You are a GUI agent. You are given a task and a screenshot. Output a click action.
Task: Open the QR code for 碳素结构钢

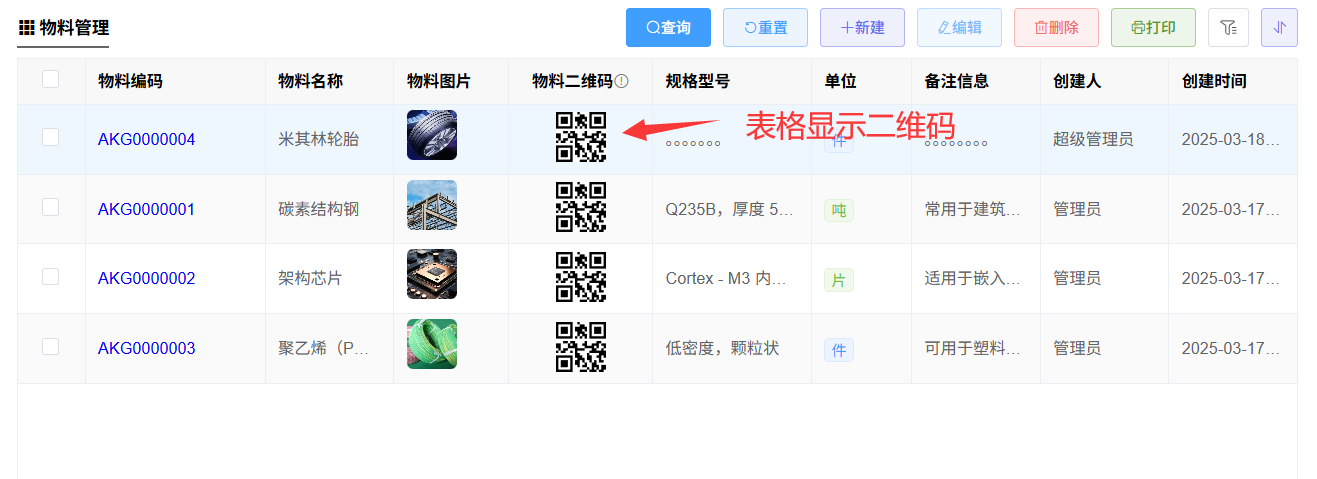pyautogui.click(x=580, y=207)
